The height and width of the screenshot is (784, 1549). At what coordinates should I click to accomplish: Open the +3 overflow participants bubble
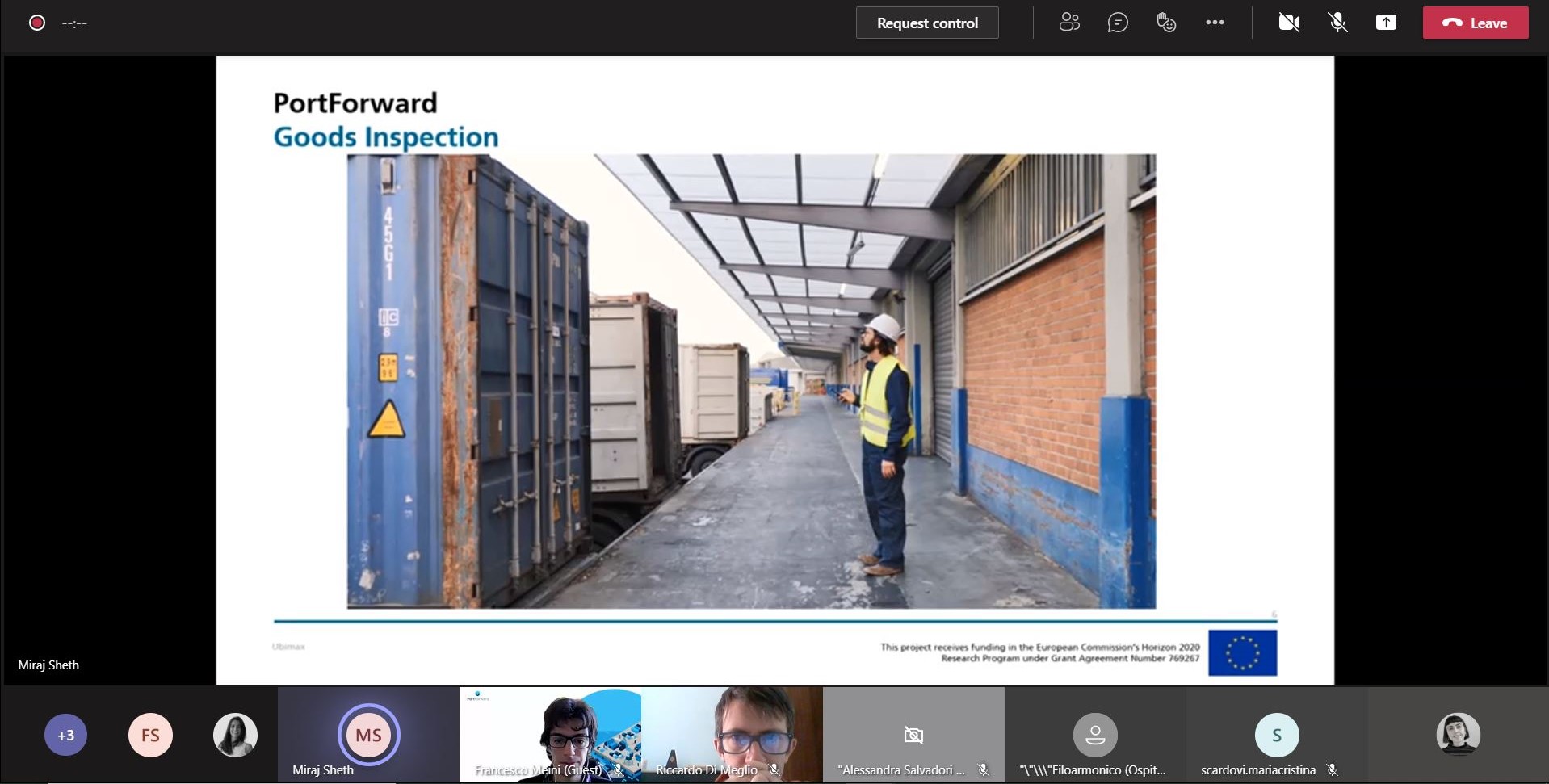tap(65, 735)
